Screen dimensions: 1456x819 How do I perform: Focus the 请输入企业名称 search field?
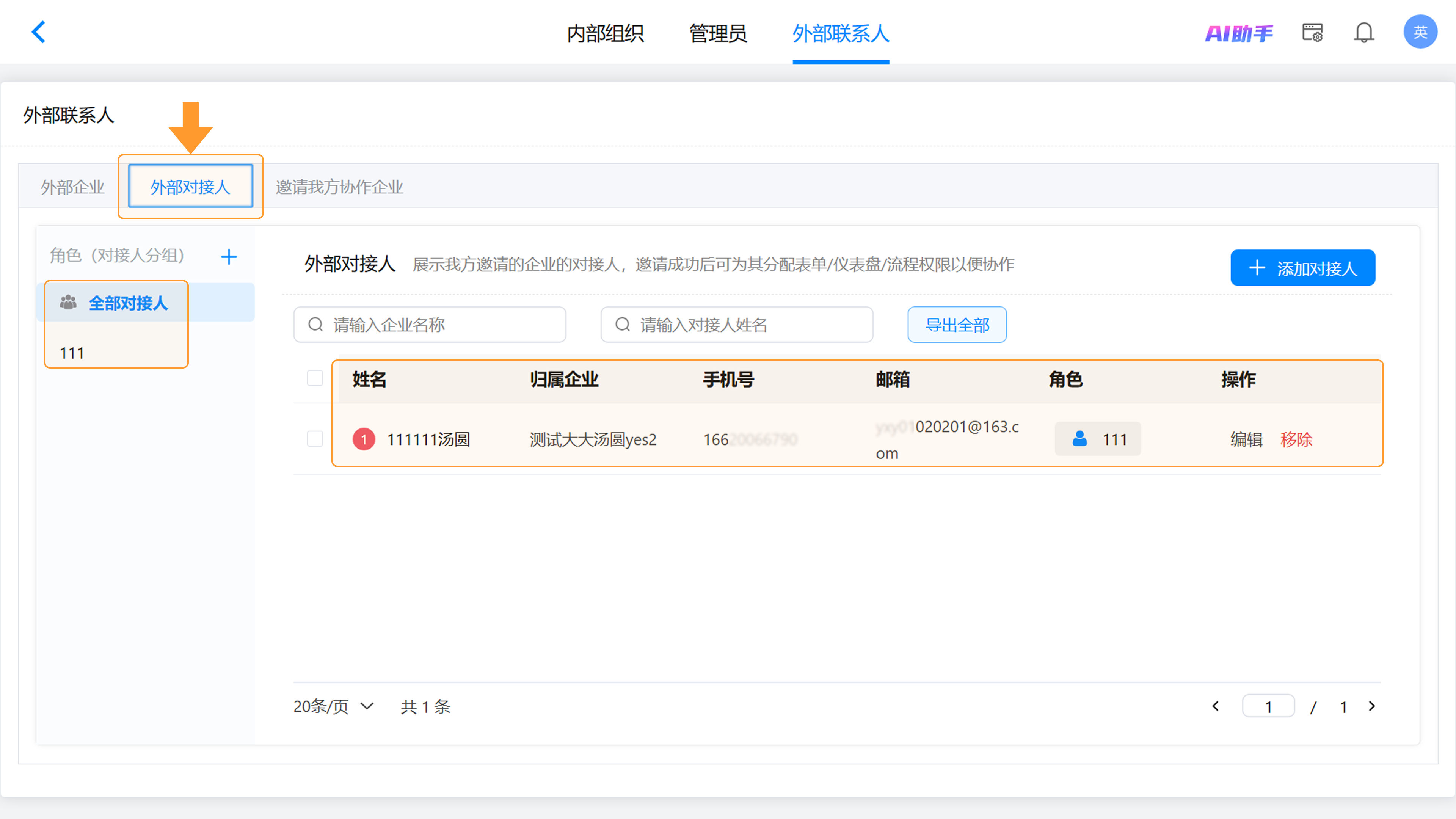[430, 325]
